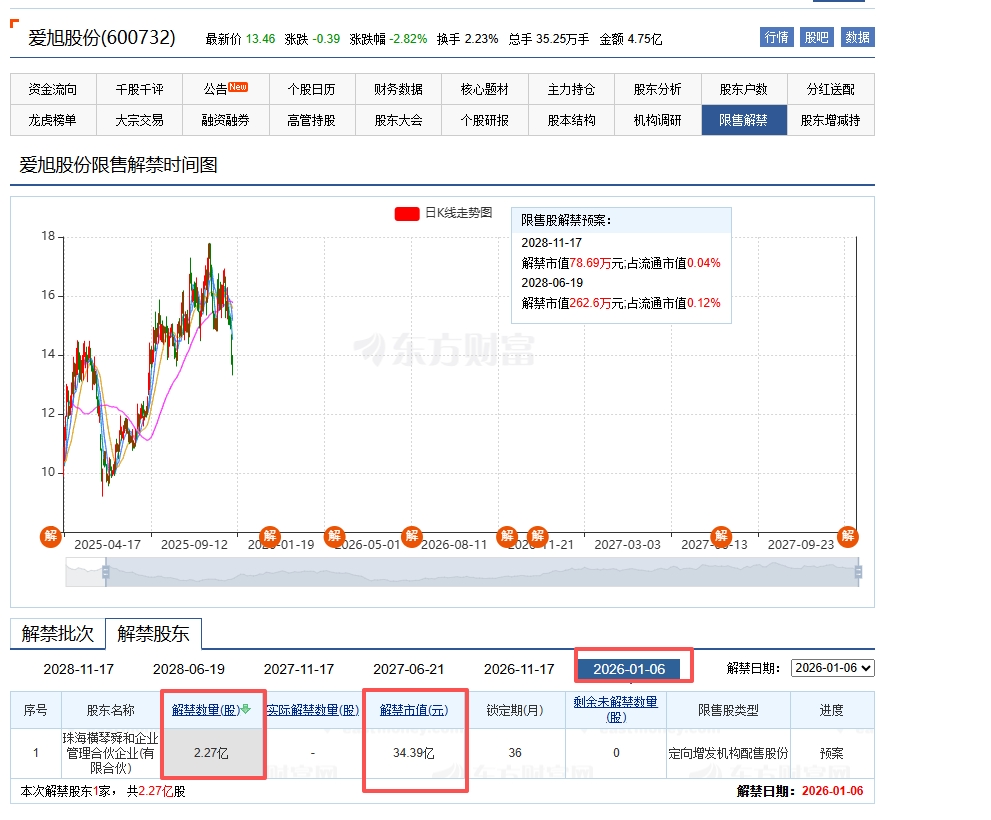Image resolution: width=991 pixels, height=820 pixels.
Task: Open the 融资融券 tab
Action: (x=226, y=120)
